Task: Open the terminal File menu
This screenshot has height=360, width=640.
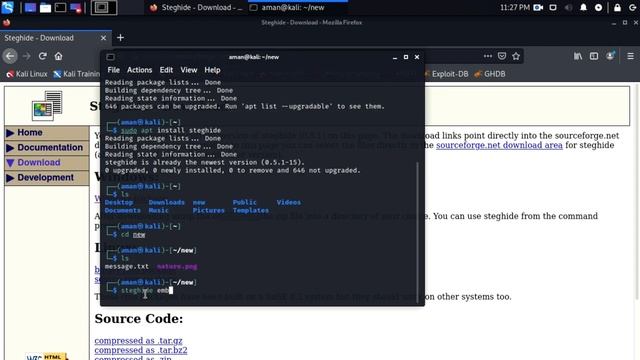Action: click(113, 70)
